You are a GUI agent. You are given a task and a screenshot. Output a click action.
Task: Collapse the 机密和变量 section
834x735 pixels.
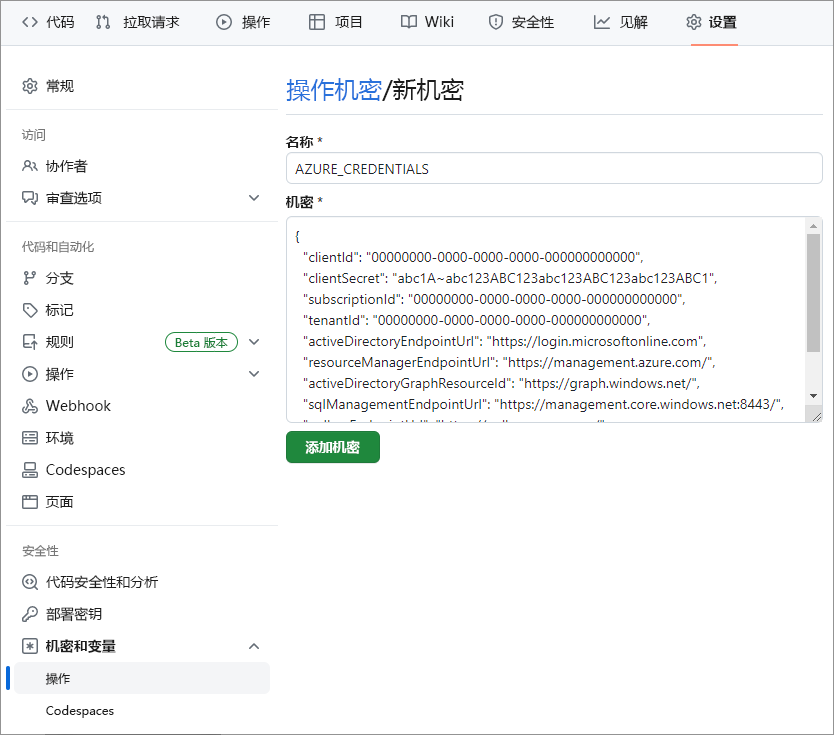(x=254, y=646)
